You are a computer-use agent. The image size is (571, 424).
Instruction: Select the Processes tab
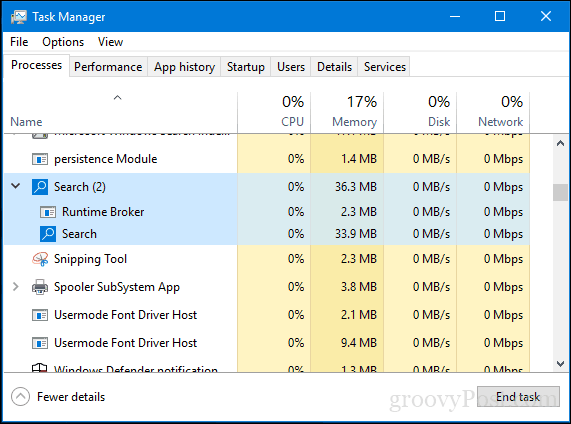coord(36,65)
